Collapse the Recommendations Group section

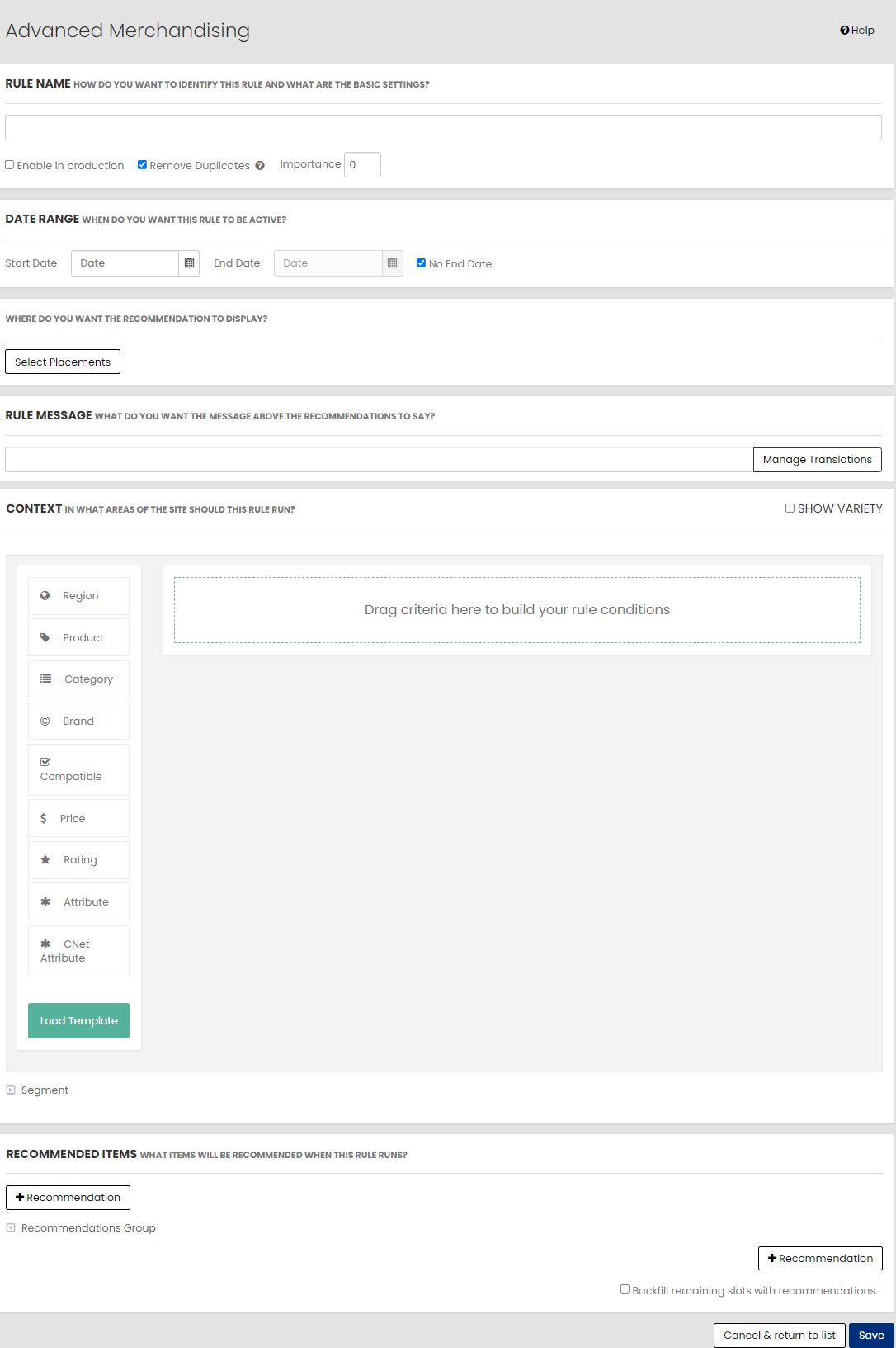point(11,1227)
